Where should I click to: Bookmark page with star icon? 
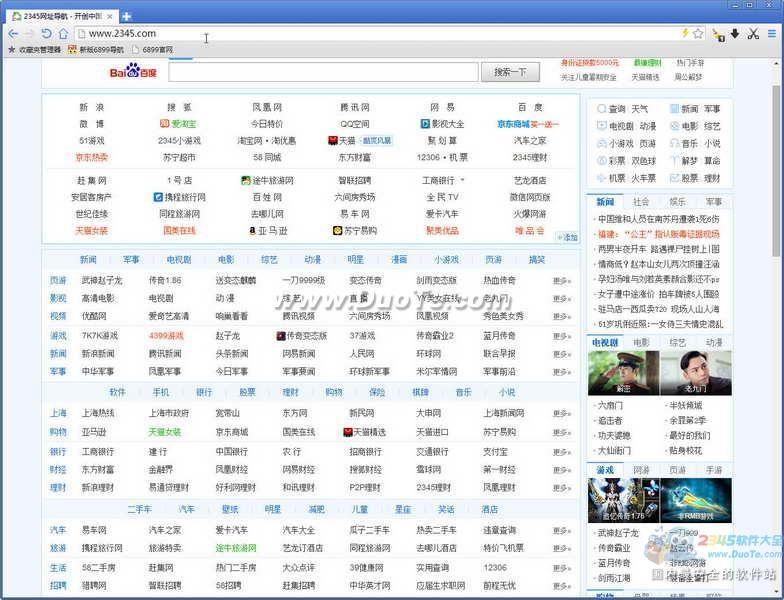698,34
